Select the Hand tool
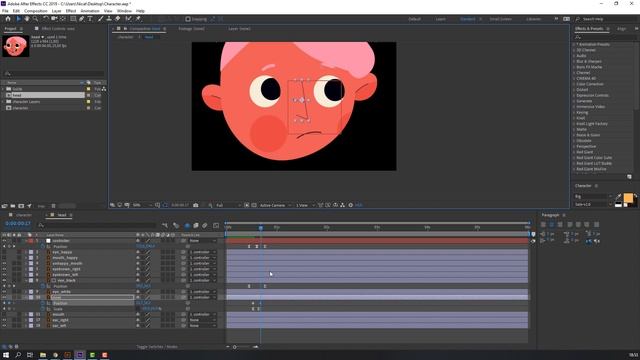This screenshot has width=640, height=360. pyautogui.click(x=27, y=19)
